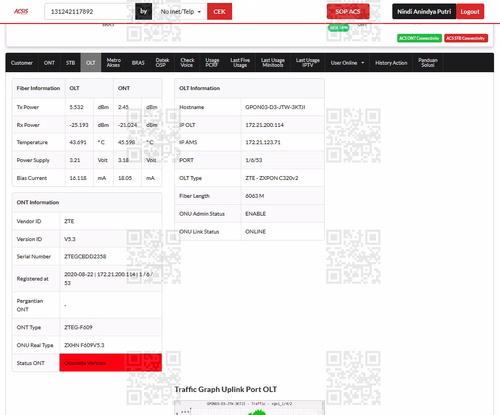Click the ONU Admin Status value ENABLE
This screenshot has width=500, height=415.
pyautogui.click(x=256, y=214)
